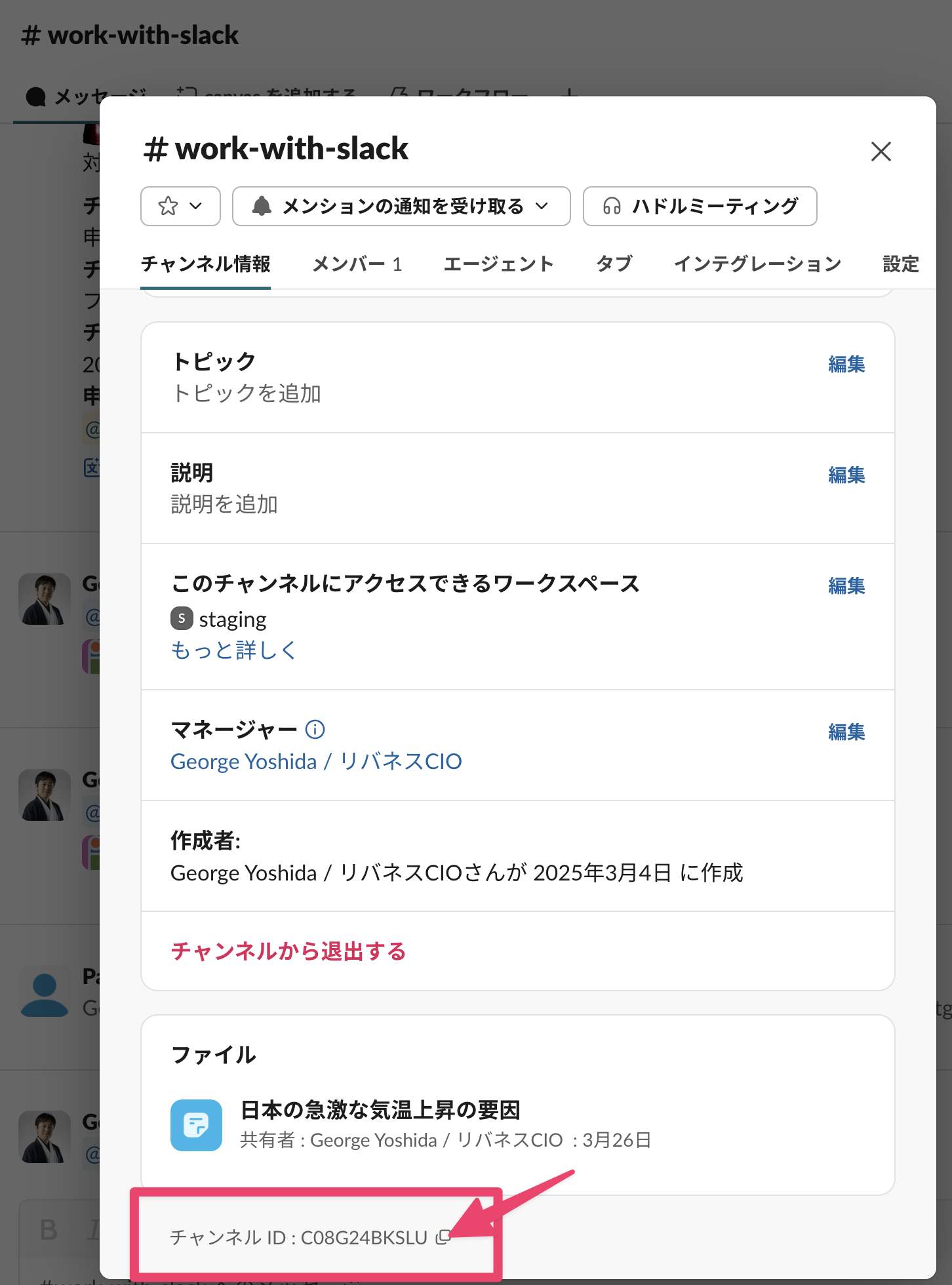The height and width of the screenshot is (1285, 952).
Task: Select the チャンネル情報 tab
Action: (205, 264)
